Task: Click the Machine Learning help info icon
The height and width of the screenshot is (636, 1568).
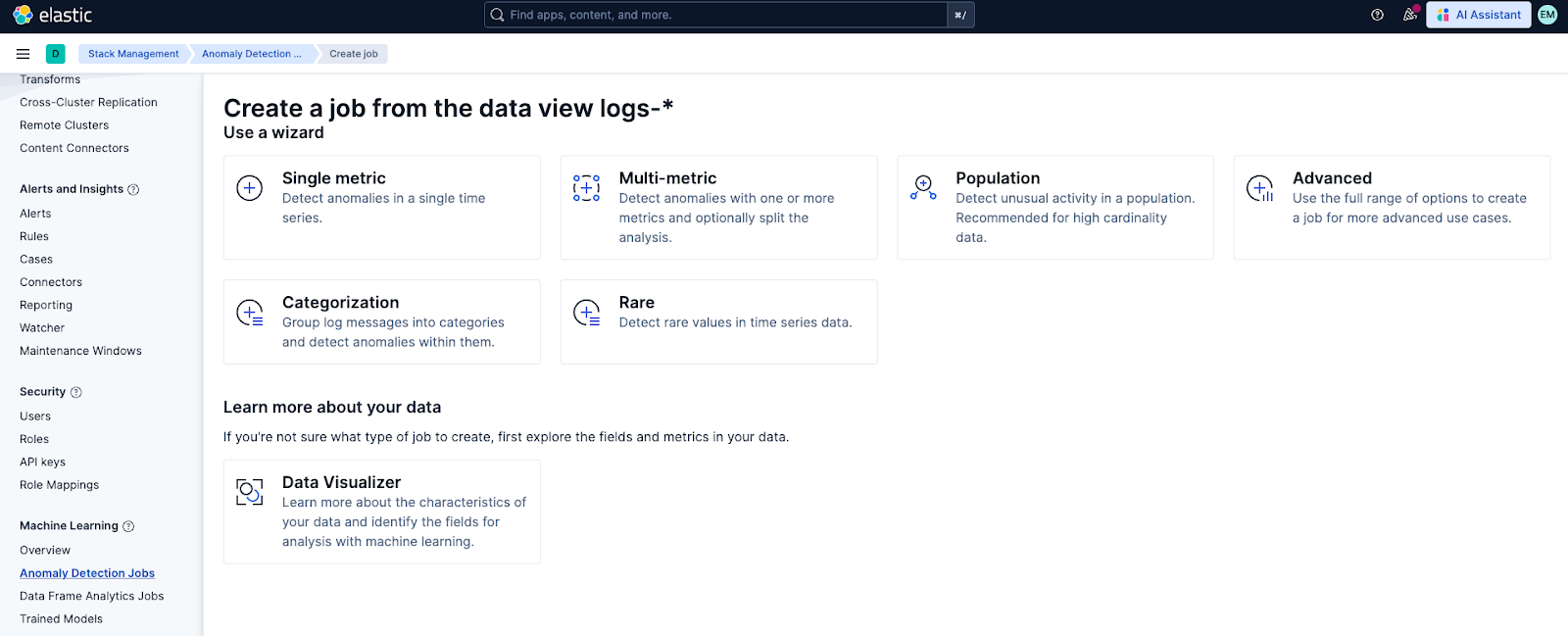Action: point(128,526)
